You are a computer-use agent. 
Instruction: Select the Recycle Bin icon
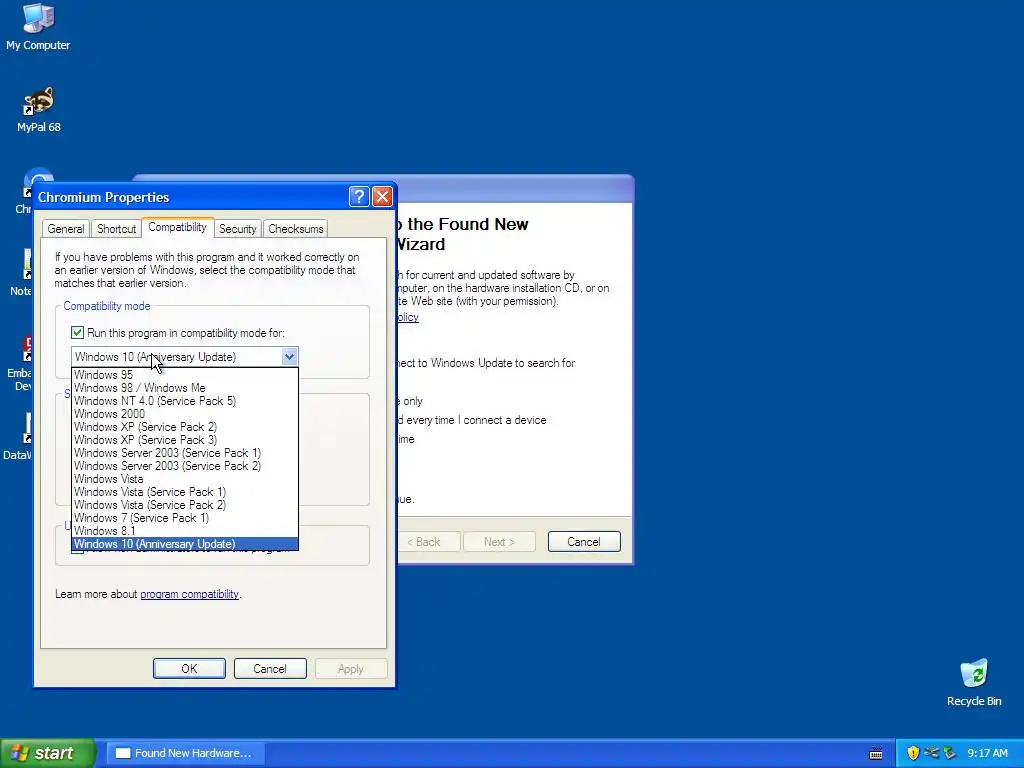coord(974,682)
